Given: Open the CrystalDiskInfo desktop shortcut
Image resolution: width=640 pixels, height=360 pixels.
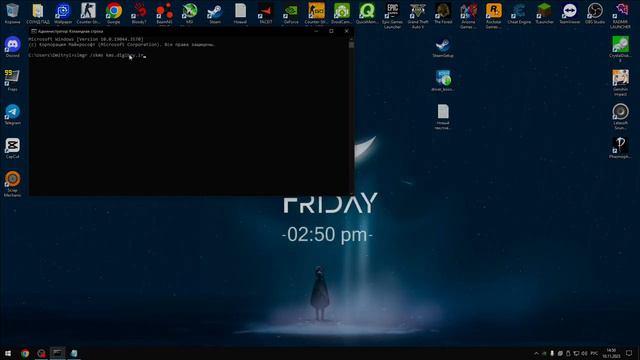Looking at the screenshot, I should [620, 49].
